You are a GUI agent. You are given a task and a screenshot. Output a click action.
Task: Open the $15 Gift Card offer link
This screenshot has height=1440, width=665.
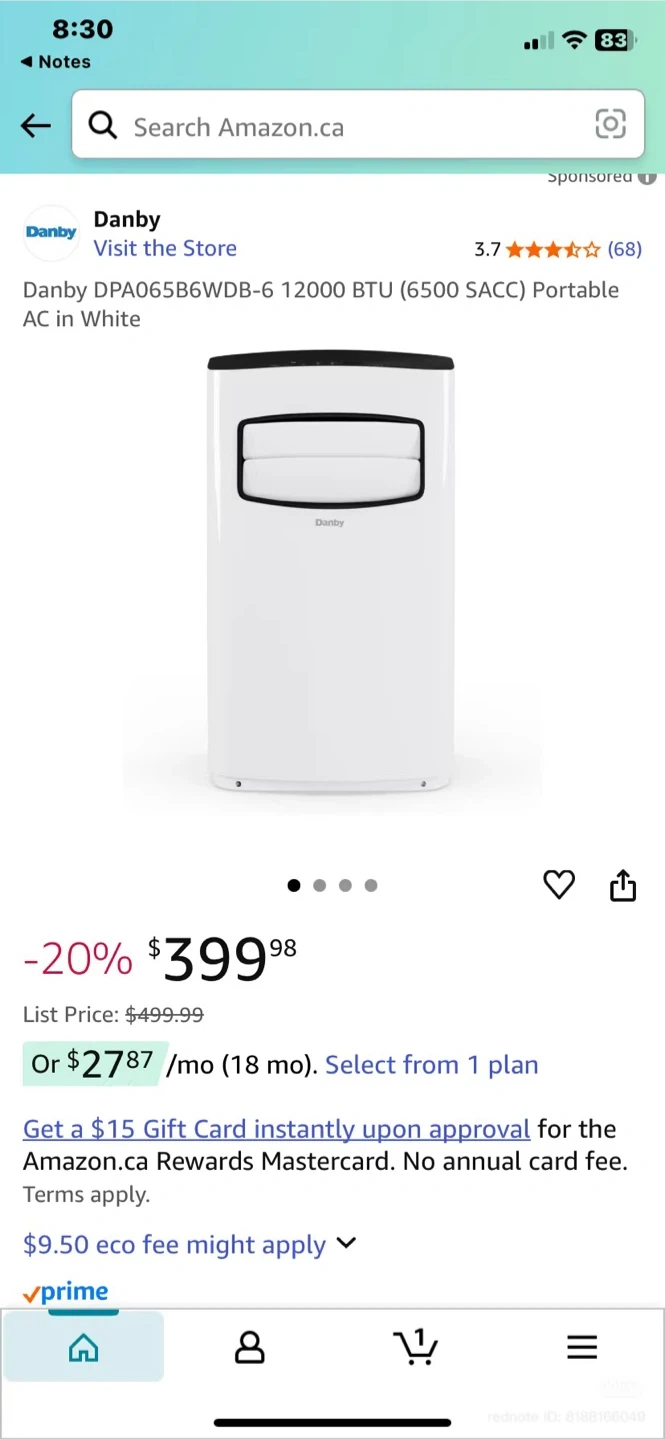pyautogui.click(x=276, y=1129)
